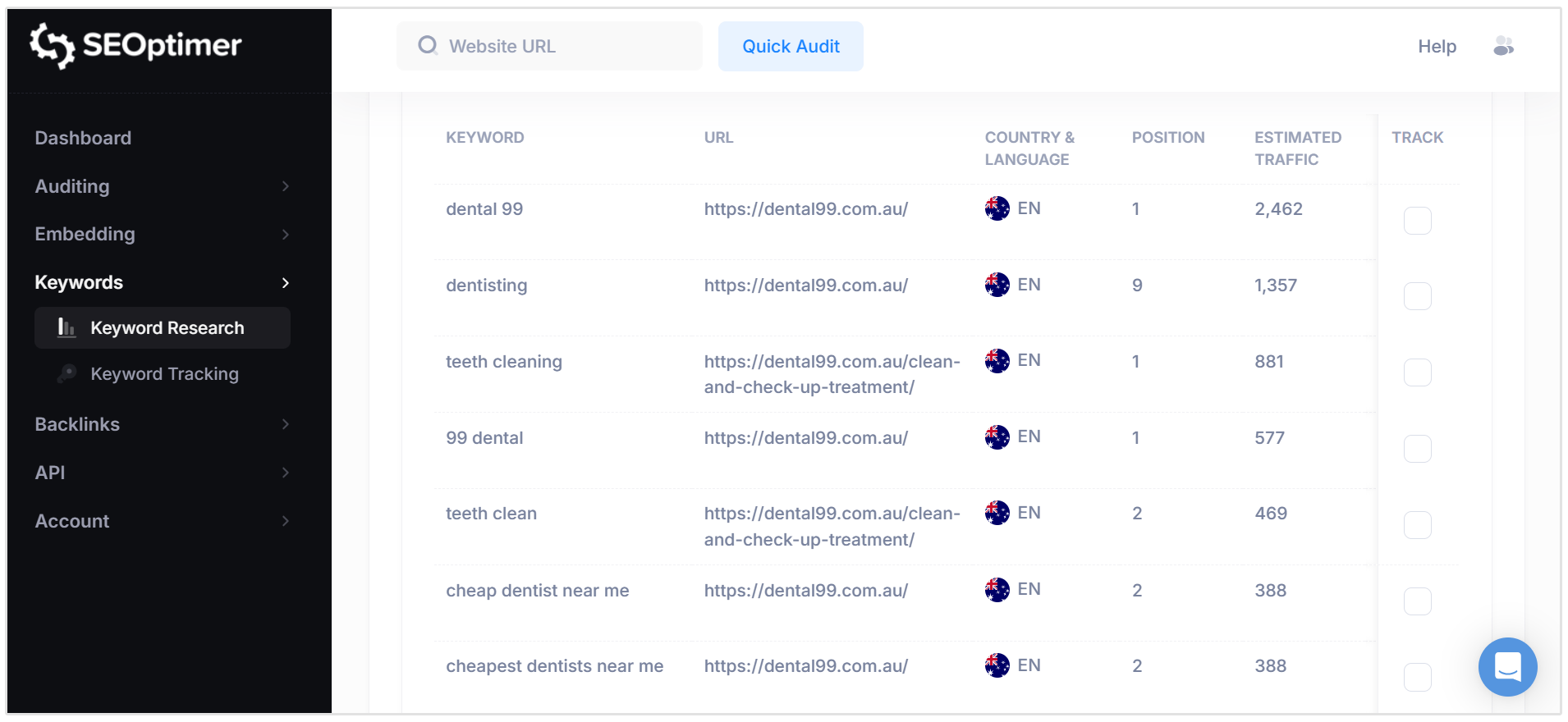Click the Australian flag next to dental 99
Viewport: 1568px width, 722px height.
(996, 208)
